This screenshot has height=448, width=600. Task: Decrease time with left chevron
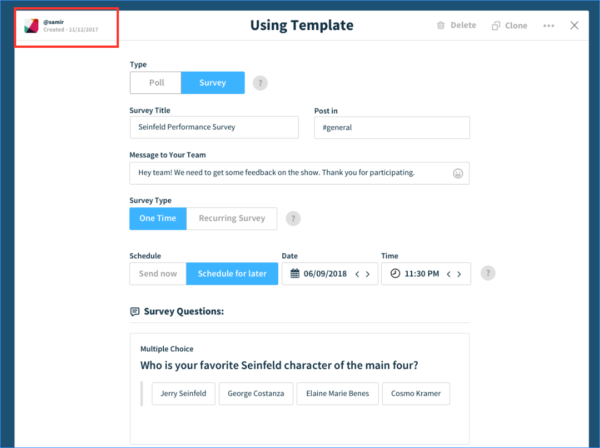(x=448, y=274)
